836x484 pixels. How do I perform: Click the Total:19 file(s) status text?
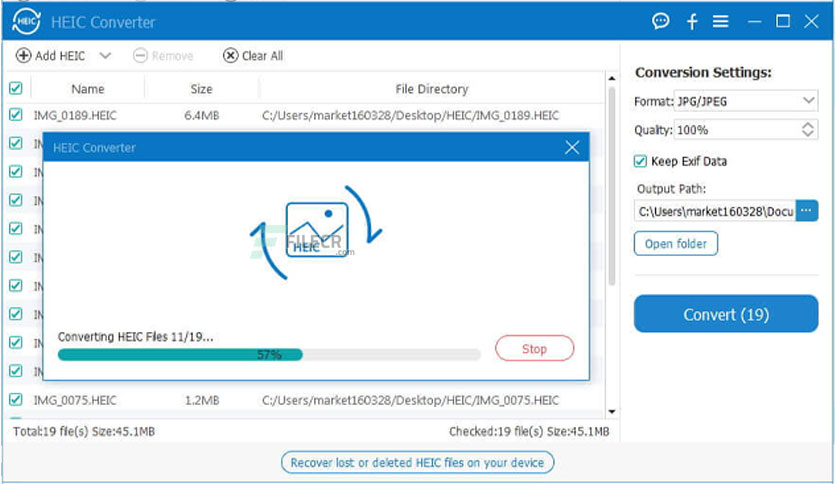84,431
